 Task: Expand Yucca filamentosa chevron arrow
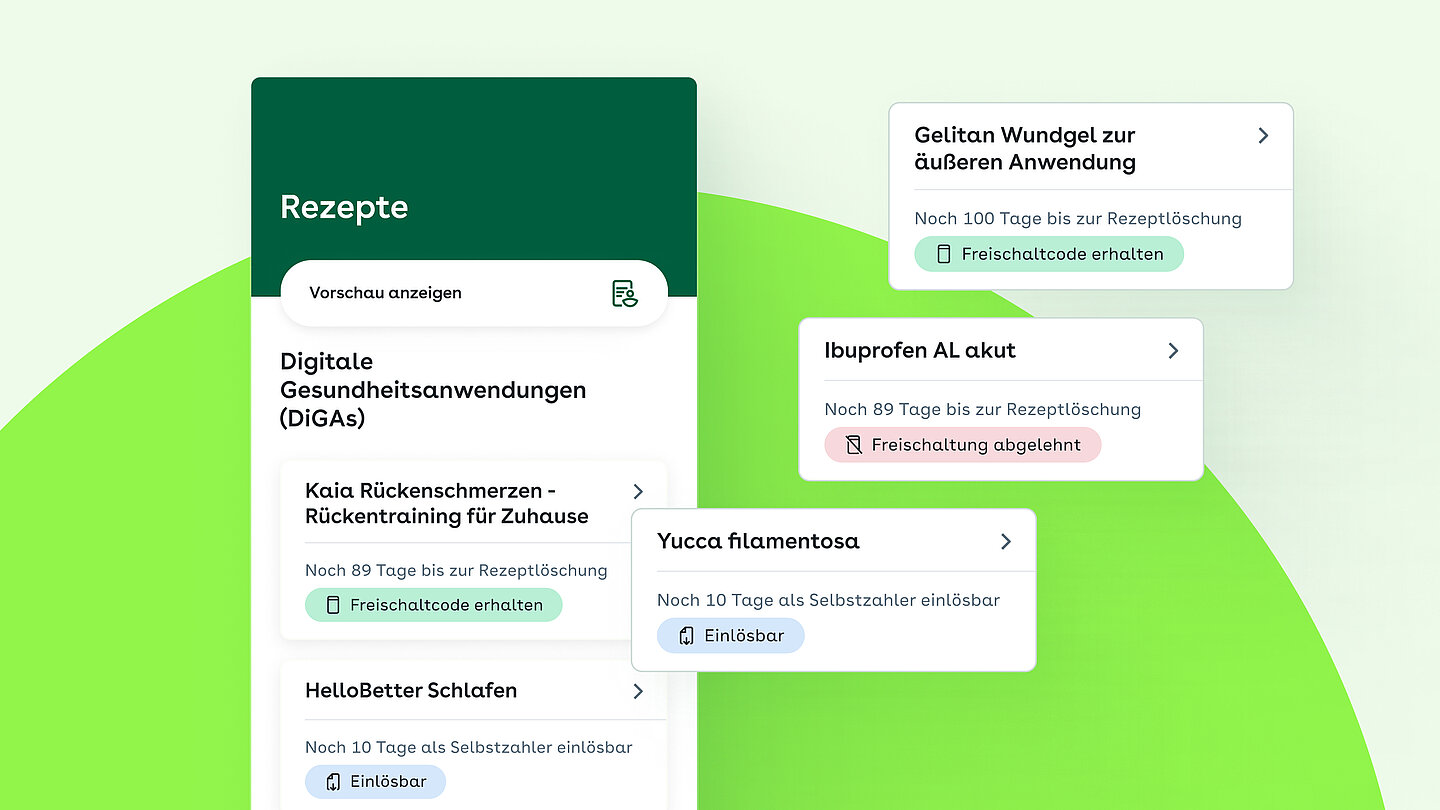click(x=1005, y=541)
